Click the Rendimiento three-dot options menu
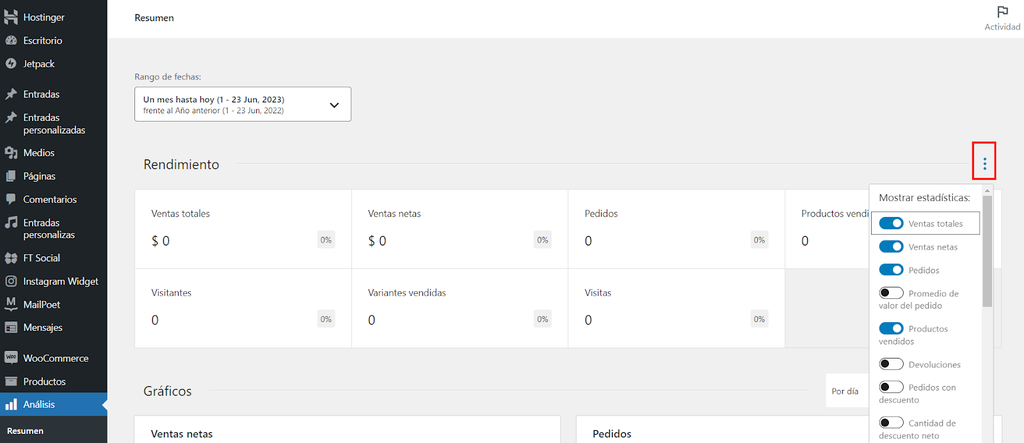 pos(984,164)
